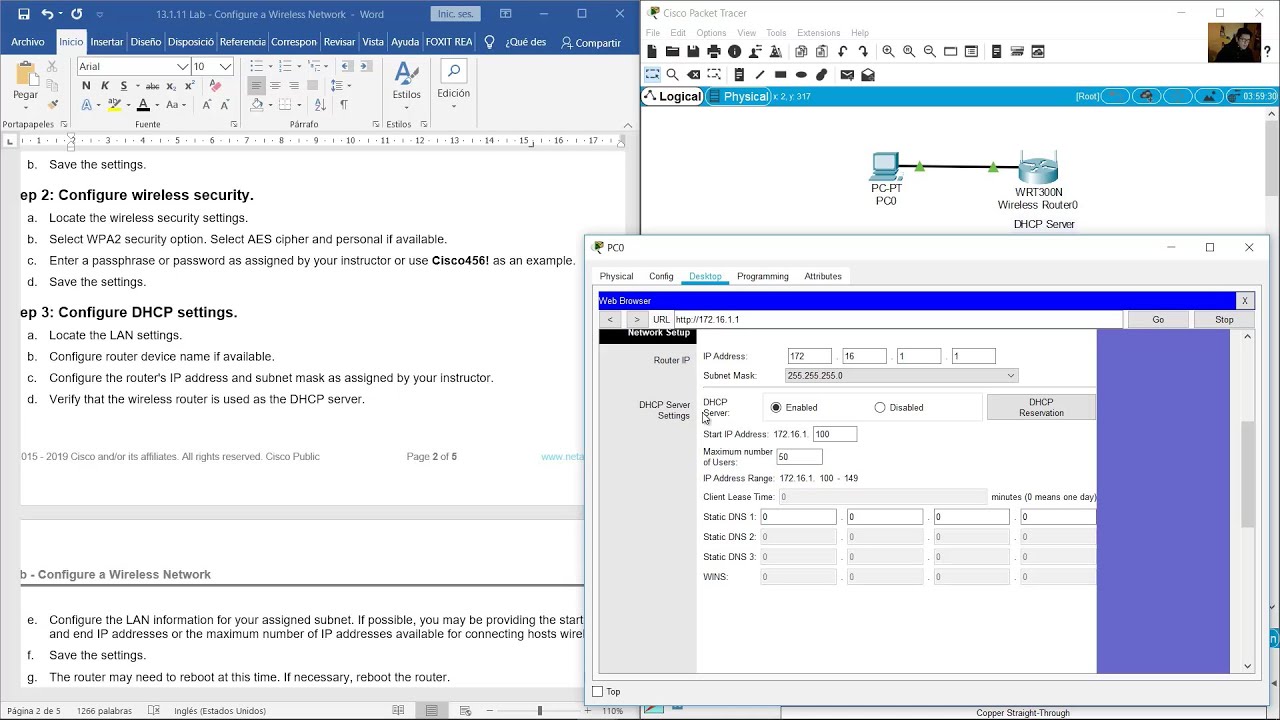1280x720 pixels.
Task: Expand the Pegar paste options arrow
Action: click(26, 108)
